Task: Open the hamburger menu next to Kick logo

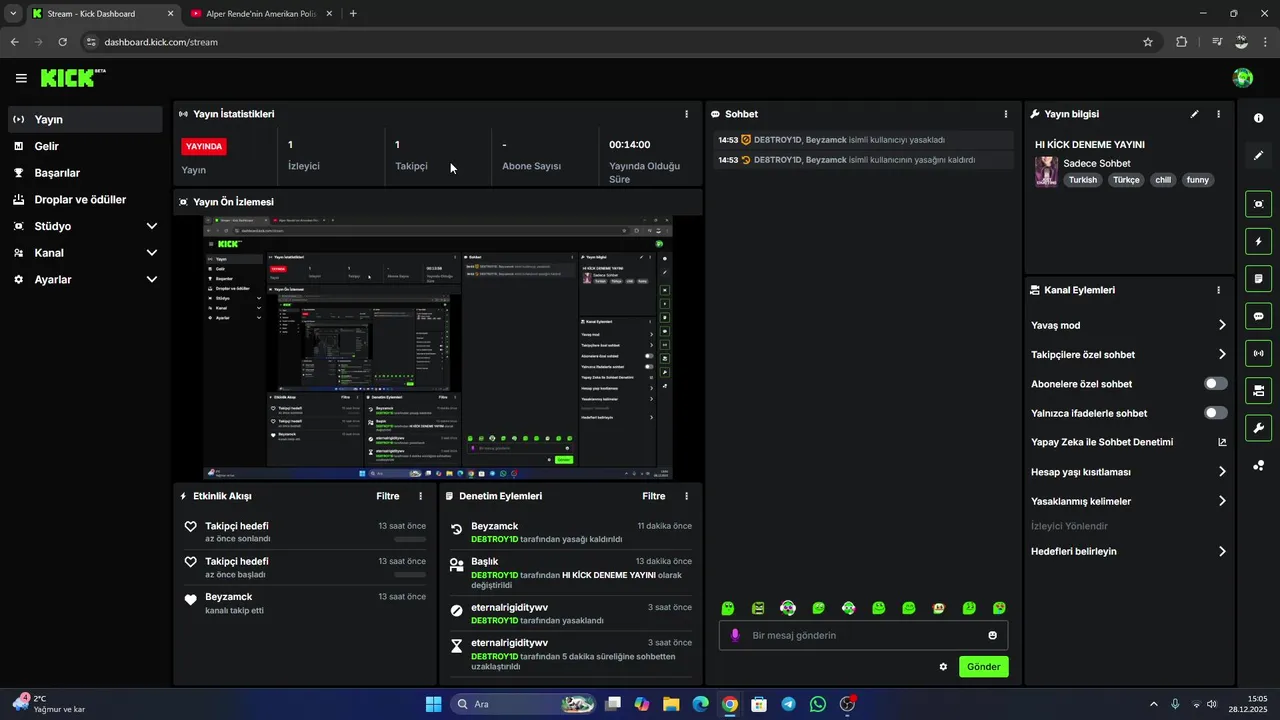Action: point(21,78)
